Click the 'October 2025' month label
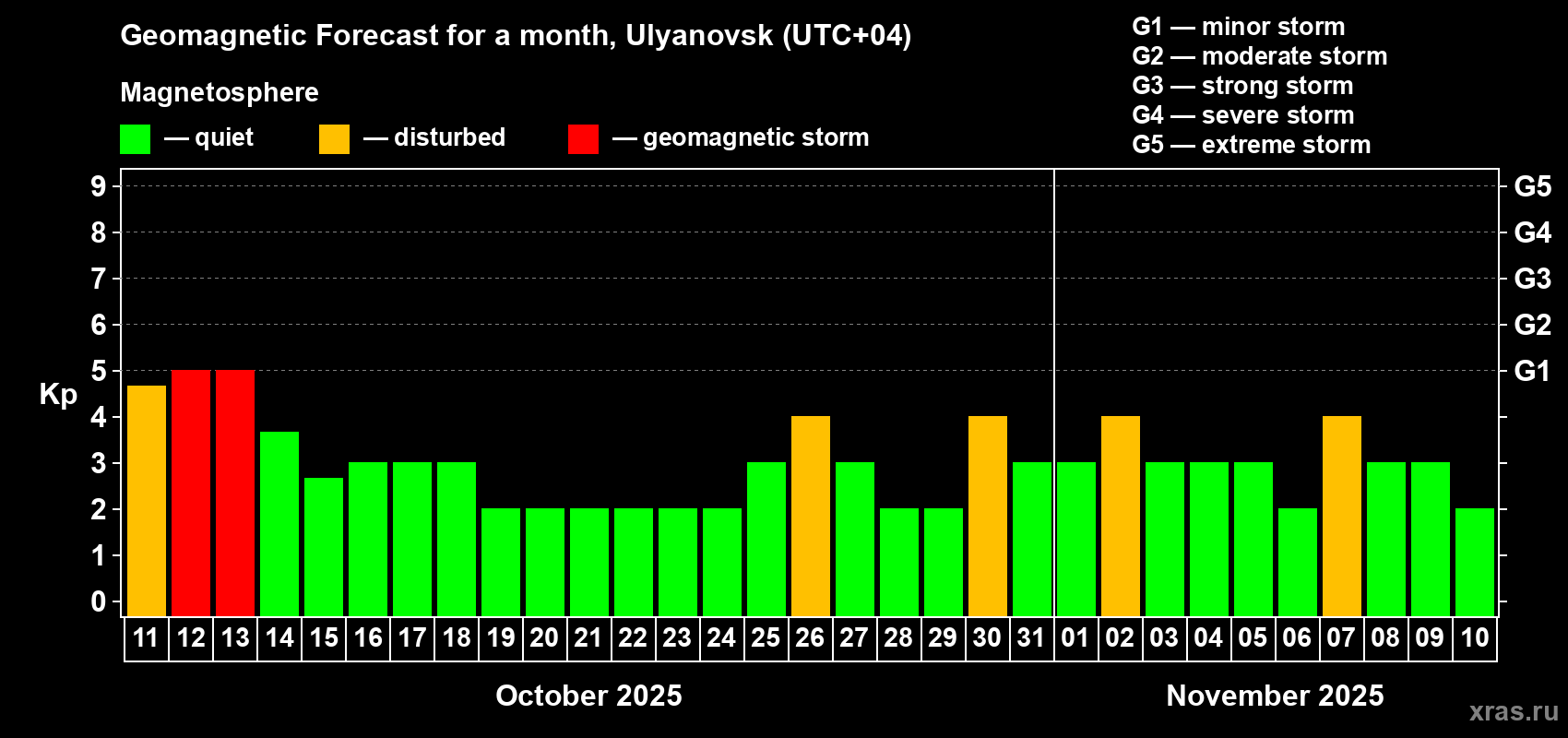The width and height of the screenshot is (1568, 738). pos(589,696)
